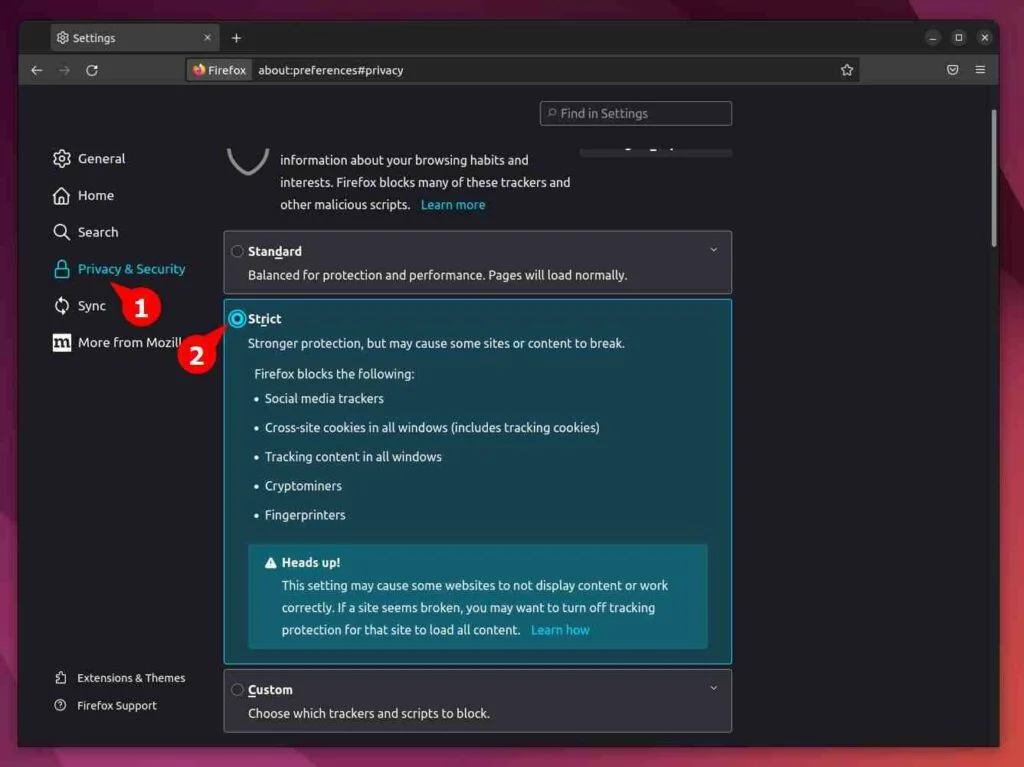Open the Search settings category

[x=86, y=232]
